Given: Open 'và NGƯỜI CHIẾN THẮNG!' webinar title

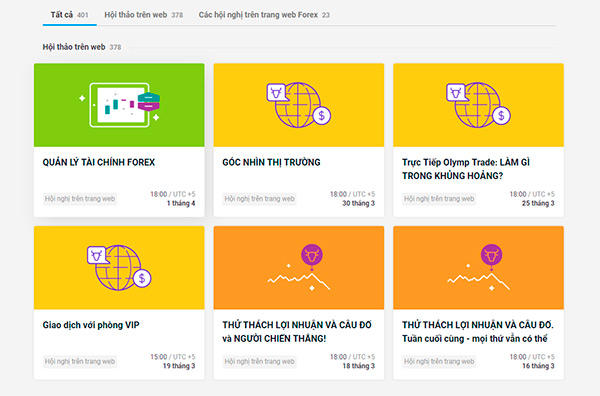Looking at the screenshot, I should [x=297, y=332].
